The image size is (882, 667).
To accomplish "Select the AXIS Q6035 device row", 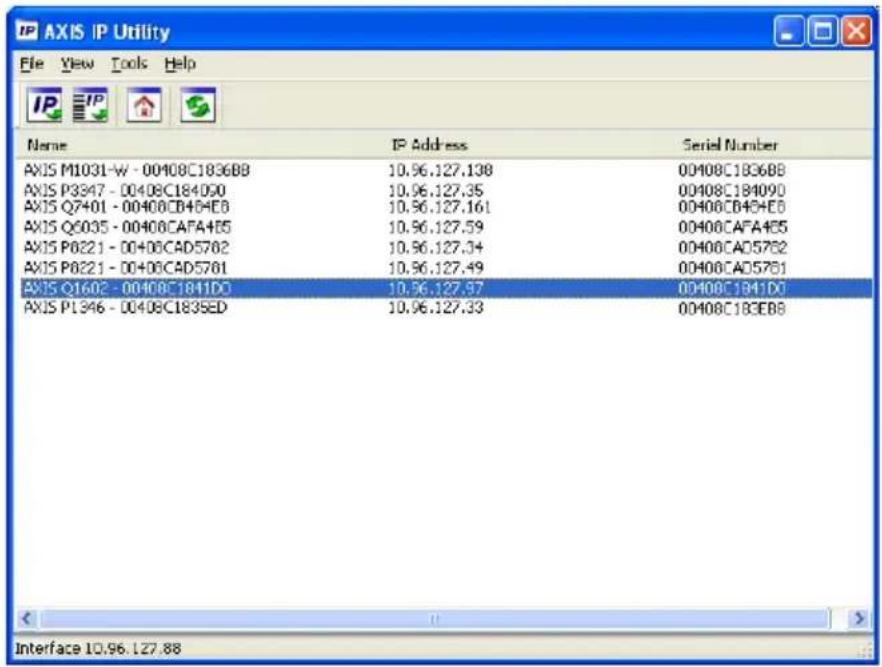I will point(446,227).
